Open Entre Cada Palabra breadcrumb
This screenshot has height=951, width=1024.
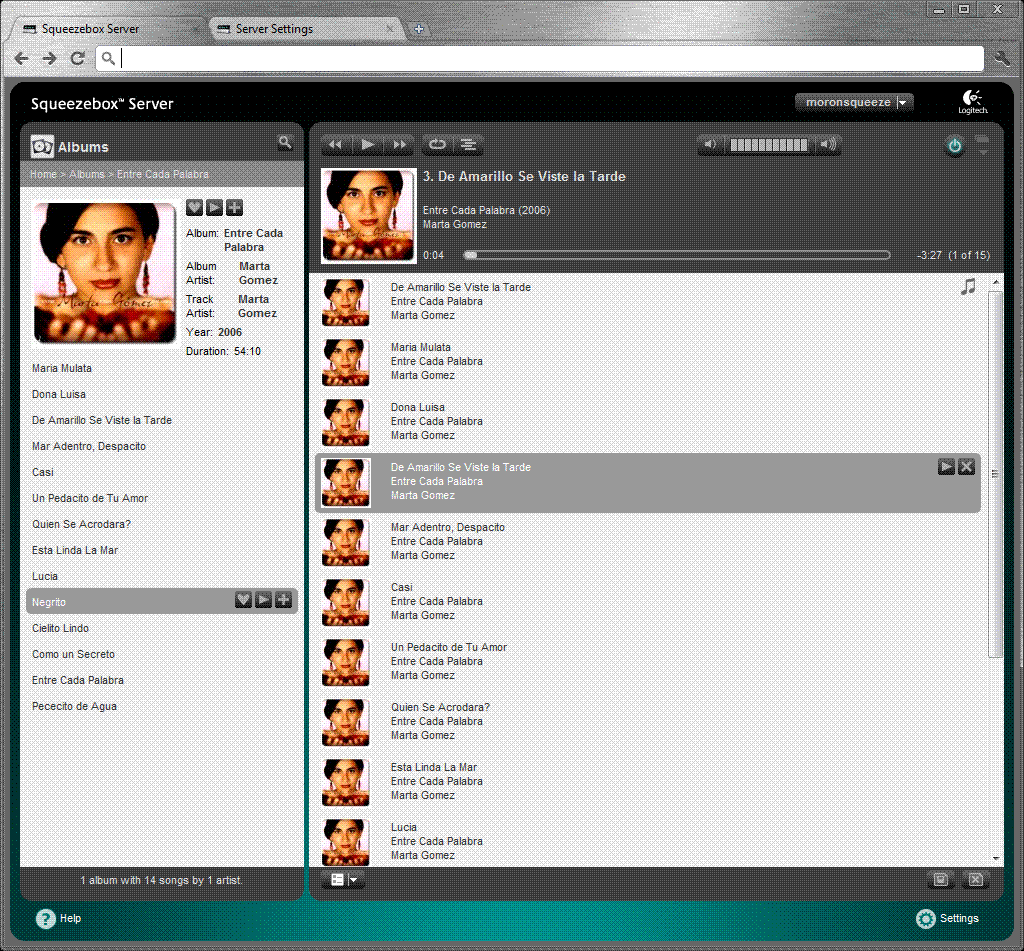tap(163, 174)
